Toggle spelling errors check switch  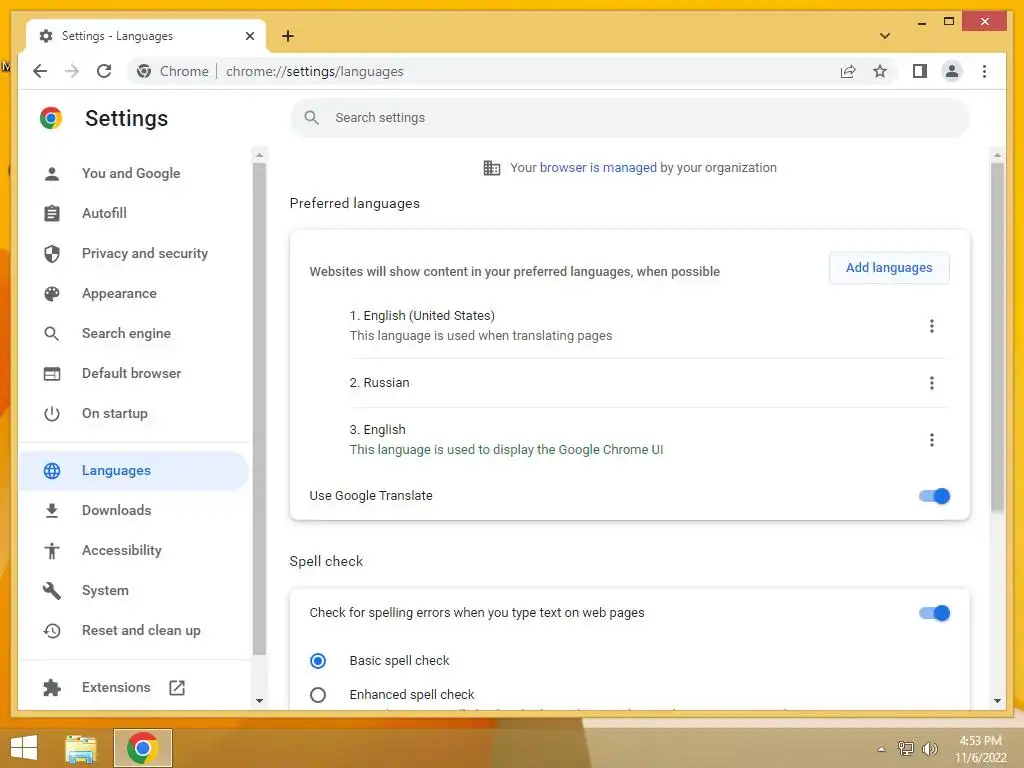934,613
